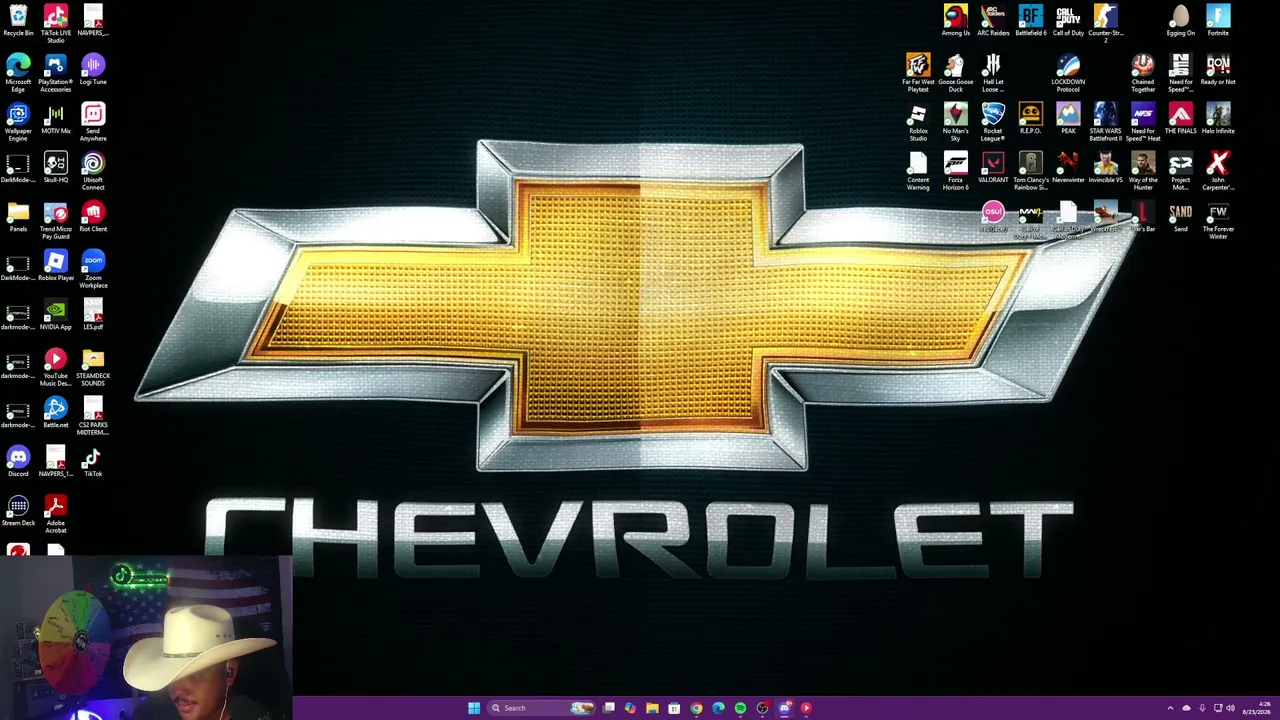Open Way of the Hunter icon

[x=1143, y=171]
